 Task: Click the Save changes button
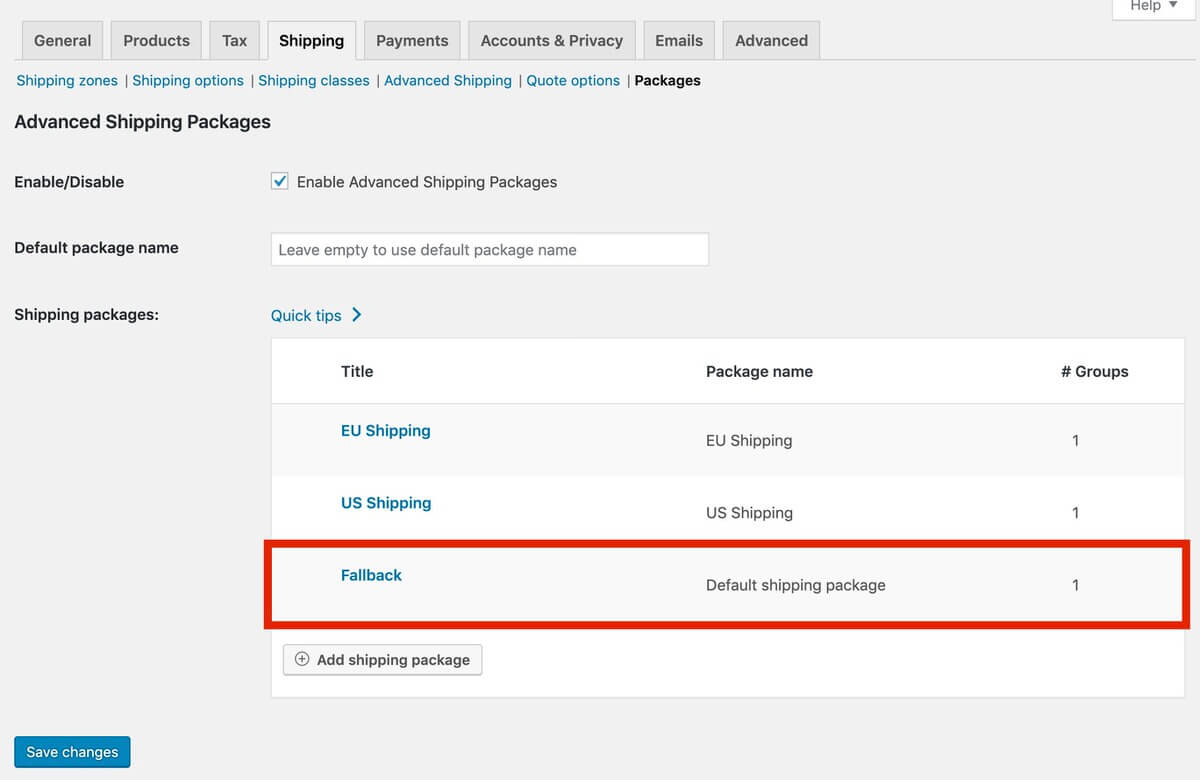tap(71, 751)
